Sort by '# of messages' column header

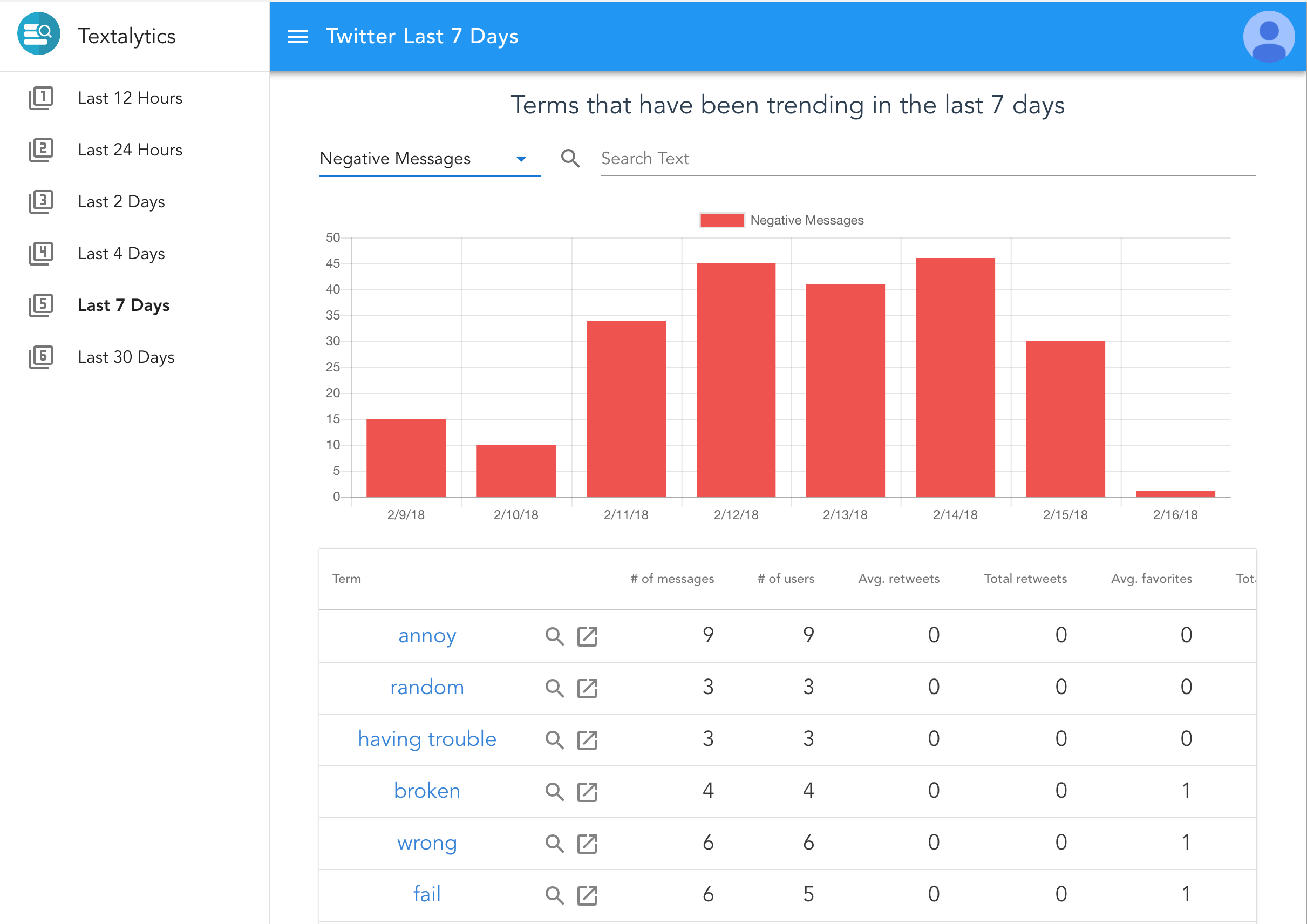point(672,579)
